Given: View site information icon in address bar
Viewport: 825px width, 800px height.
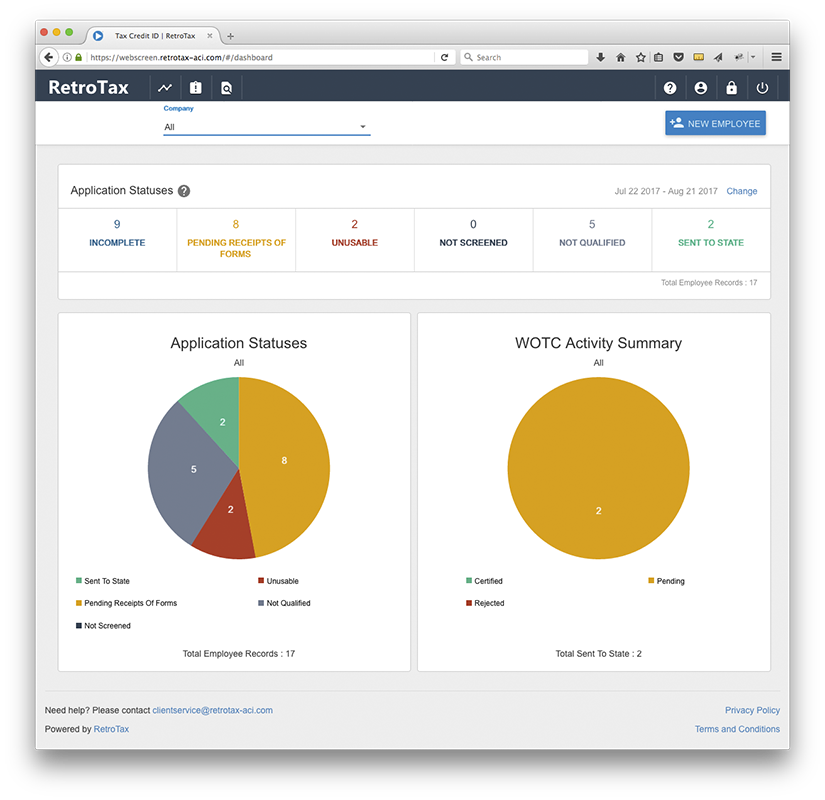Looking at the screenshot, I should point(67,57).
